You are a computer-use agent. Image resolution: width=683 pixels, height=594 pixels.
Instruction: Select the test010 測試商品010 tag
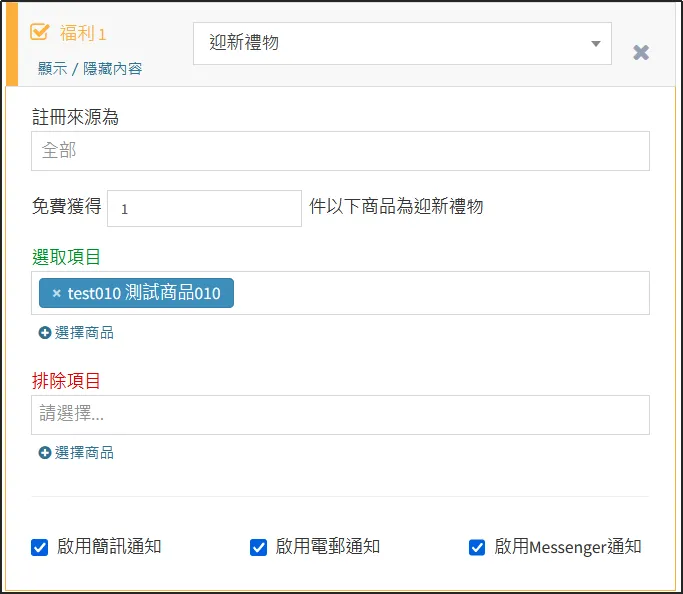click(145, 293)
